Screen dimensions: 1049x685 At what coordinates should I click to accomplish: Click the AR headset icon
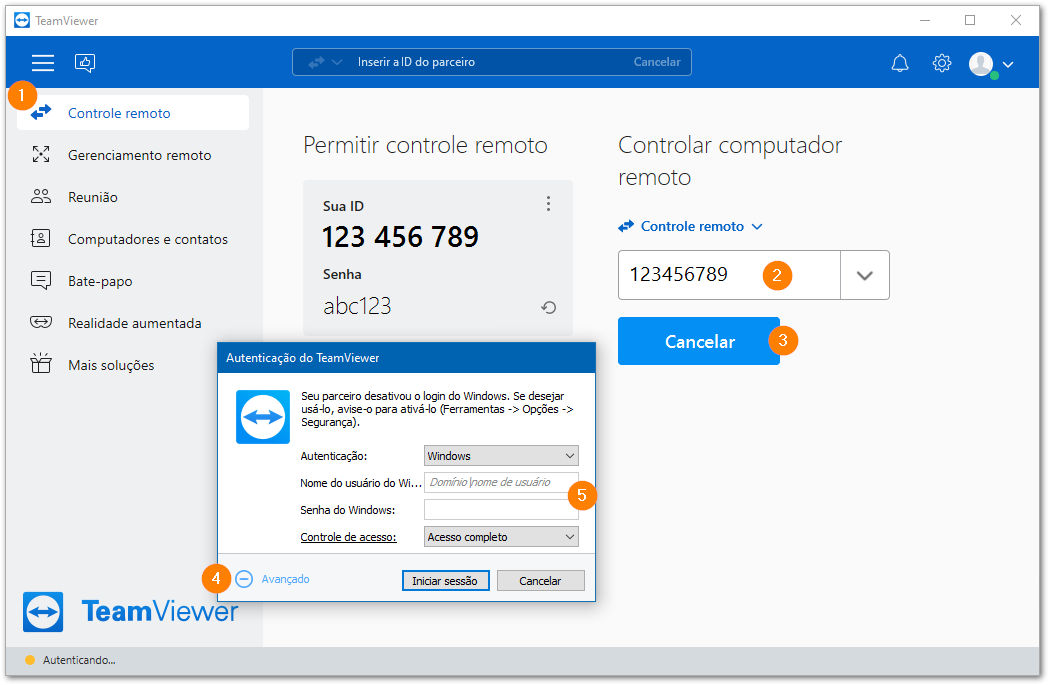[41, 322]
